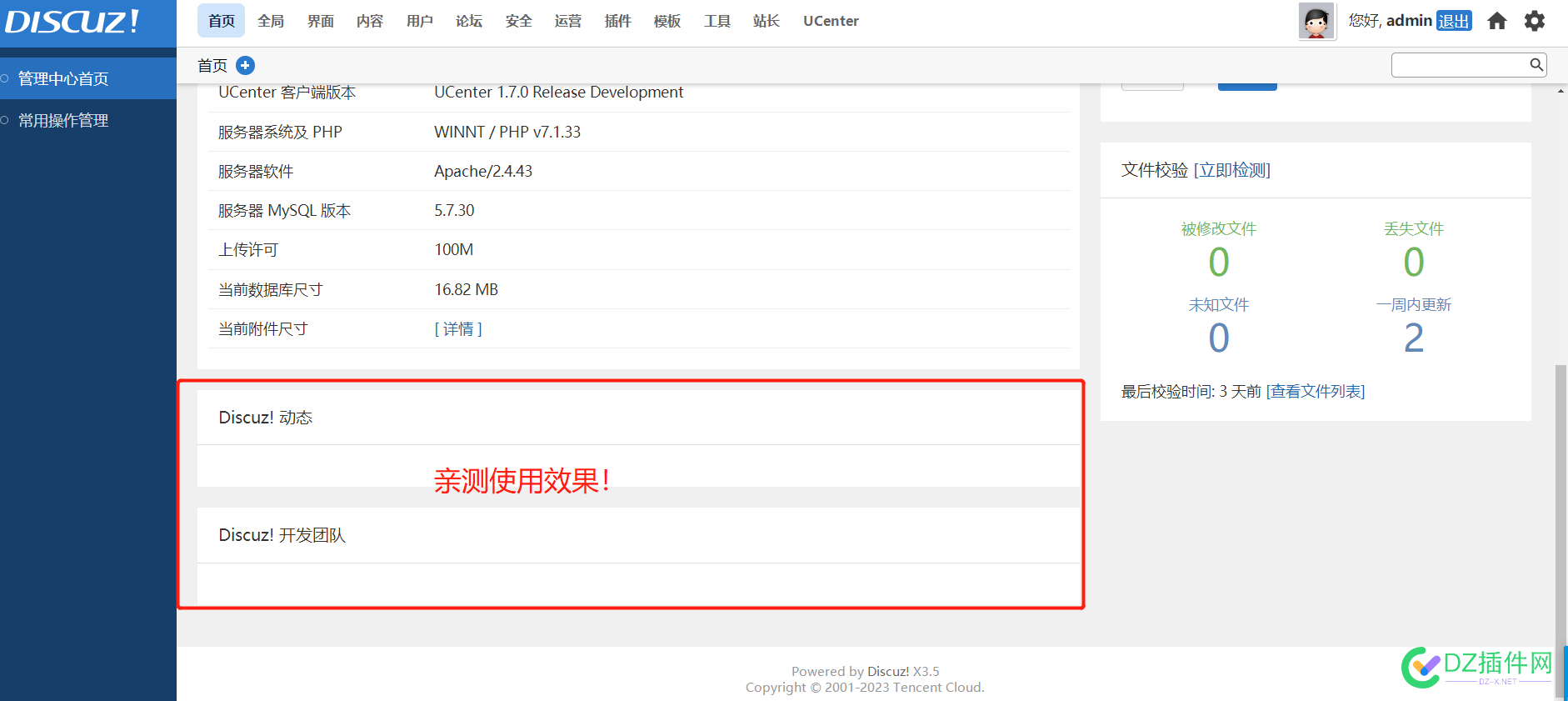This screenshot has height=701, width=1568.
Task: Click 'Apache/2.4.43' value
Action: (x=483, y=171)
